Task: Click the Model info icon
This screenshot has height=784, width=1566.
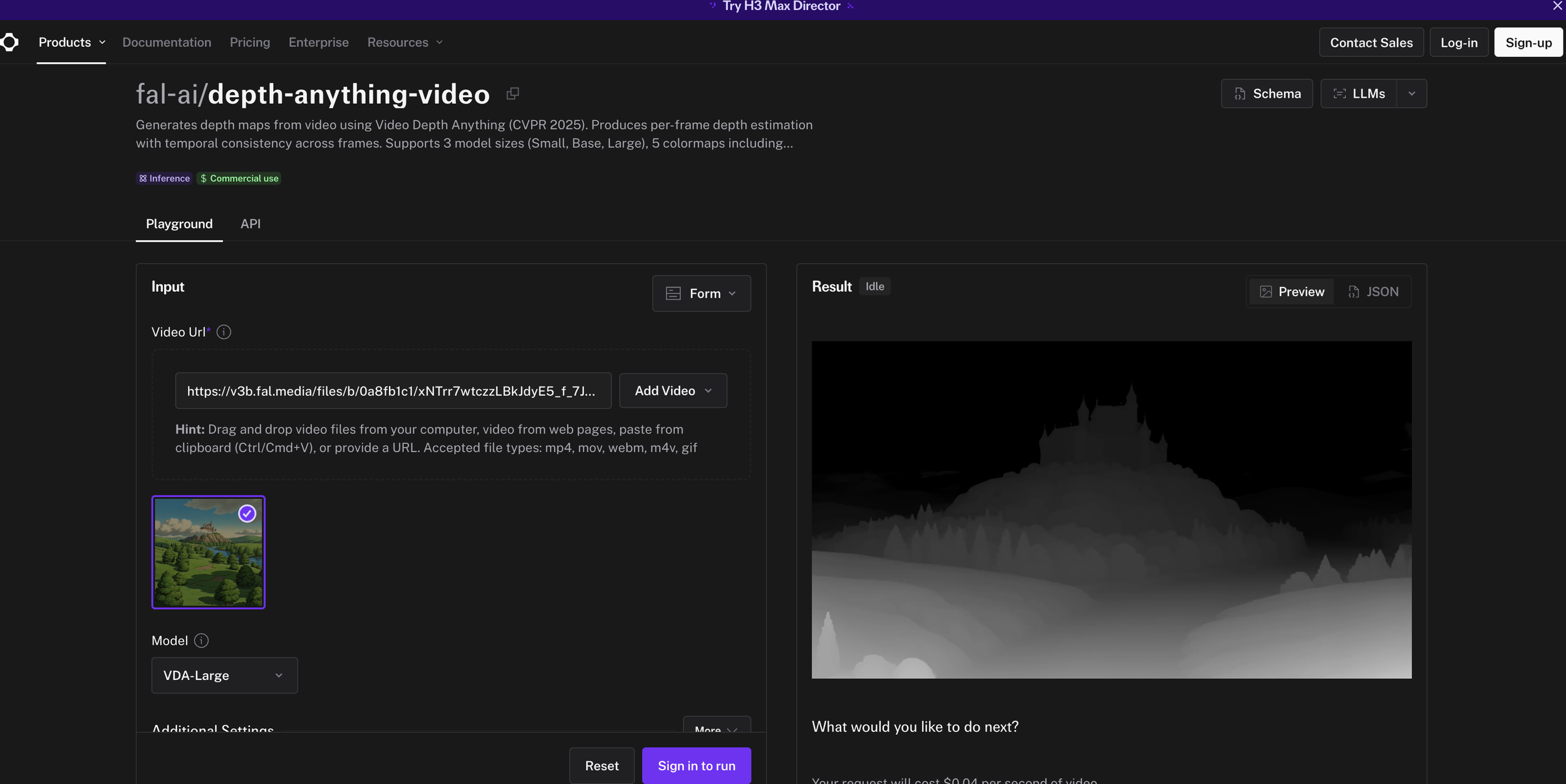Action: (x=201, y=641)
